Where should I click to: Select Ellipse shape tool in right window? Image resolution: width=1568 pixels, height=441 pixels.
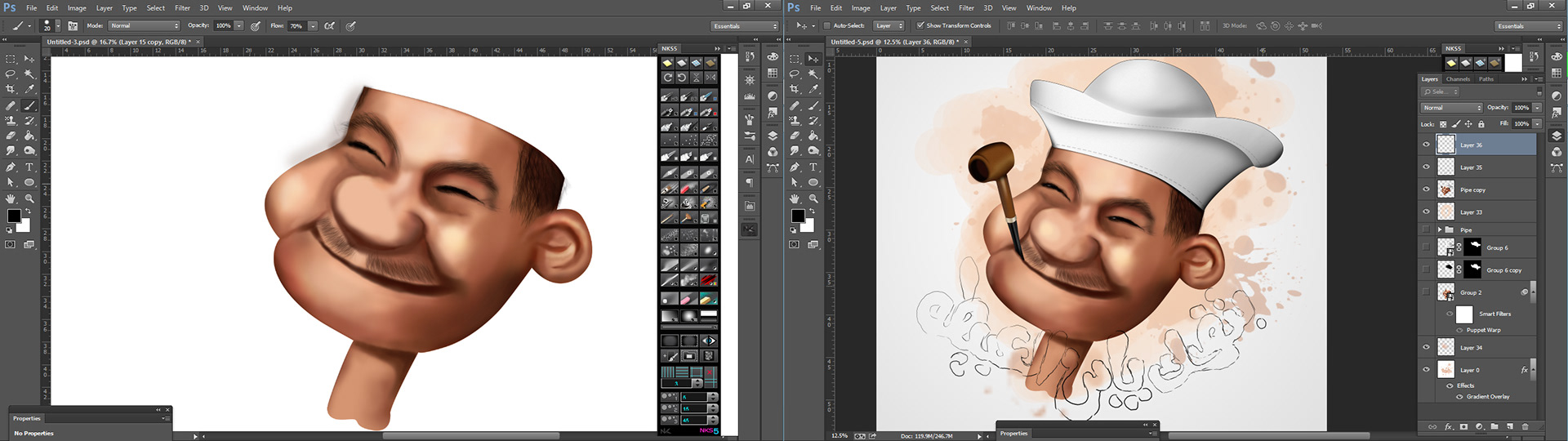813,183
